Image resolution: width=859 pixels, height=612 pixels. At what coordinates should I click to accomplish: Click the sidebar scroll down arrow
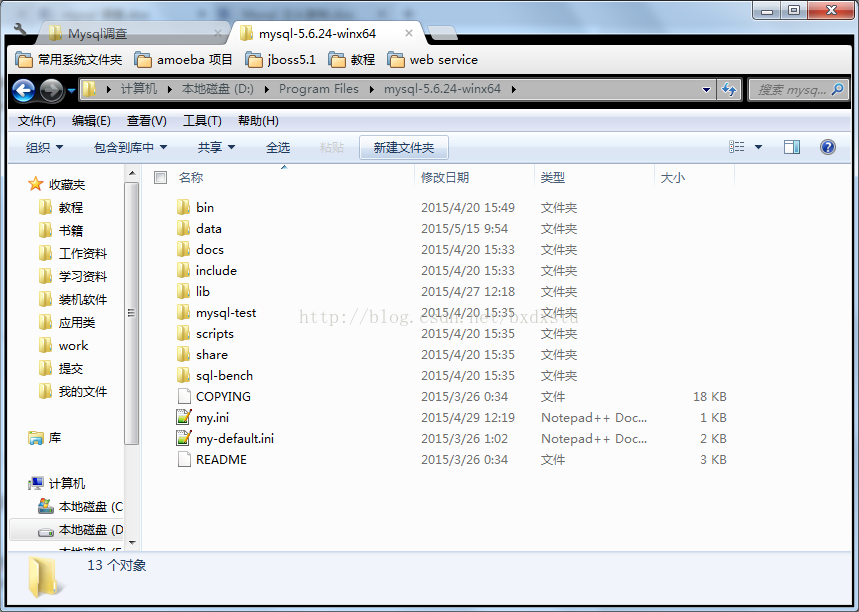tap(131, 542)
